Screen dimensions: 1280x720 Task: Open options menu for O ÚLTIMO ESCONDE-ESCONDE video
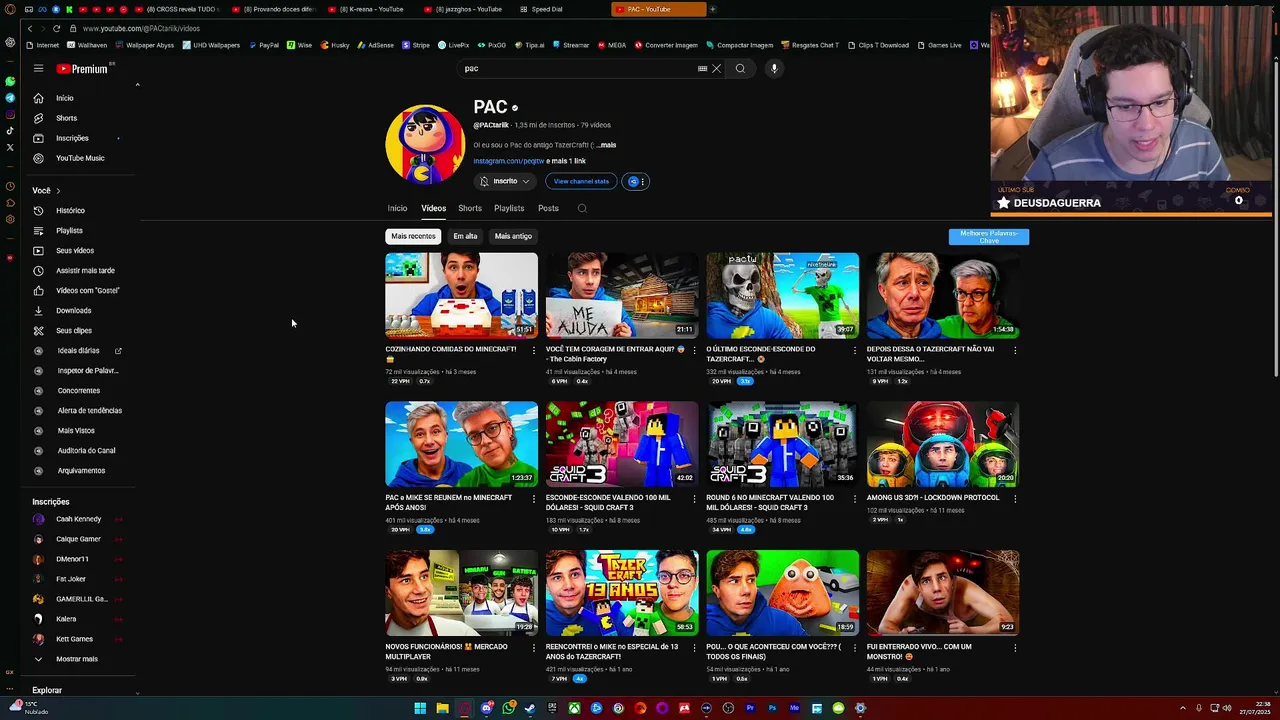point(854,350)
